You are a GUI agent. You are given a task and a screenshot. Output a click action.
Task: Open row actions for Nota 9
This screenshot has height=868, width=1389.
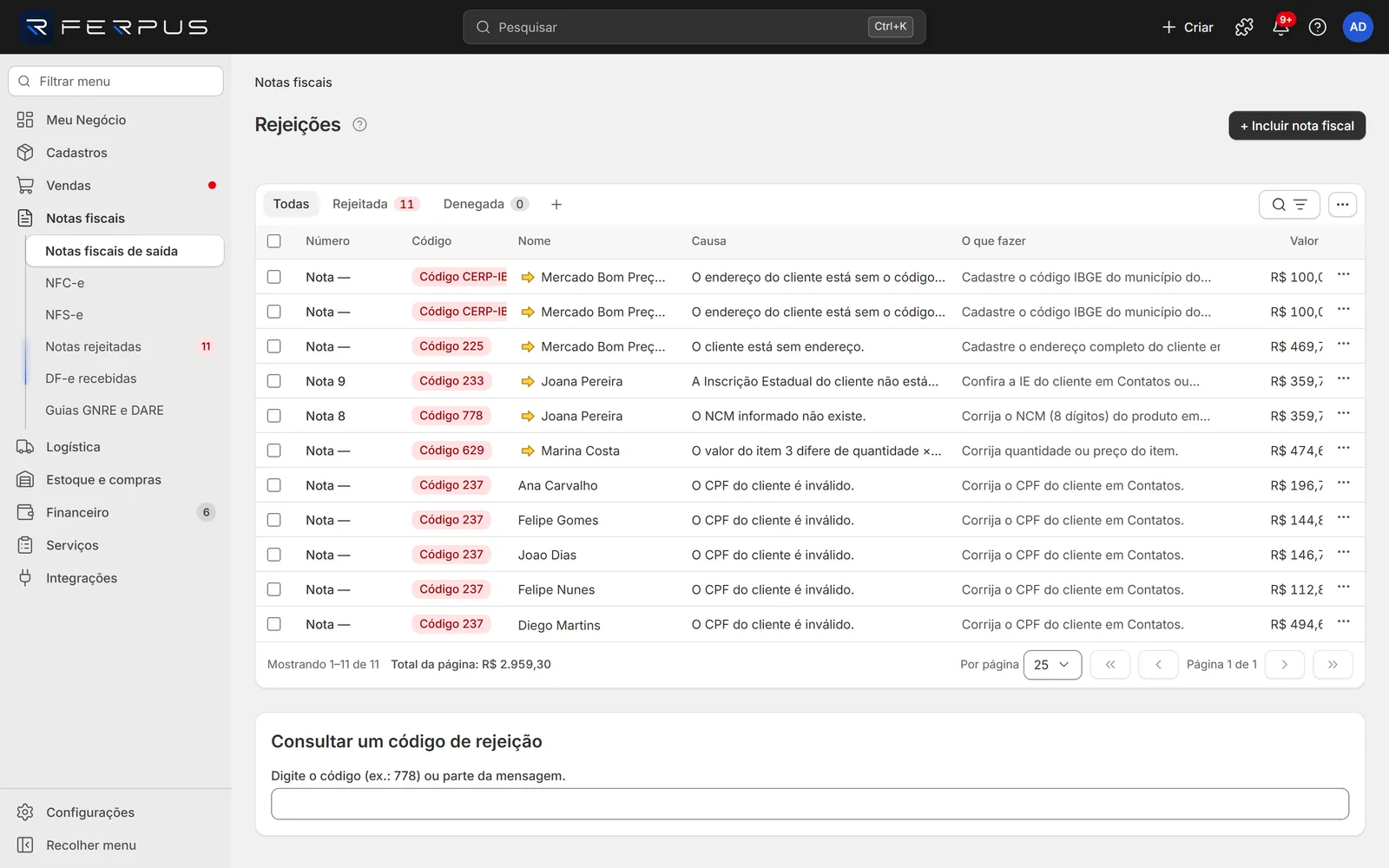1343,379
